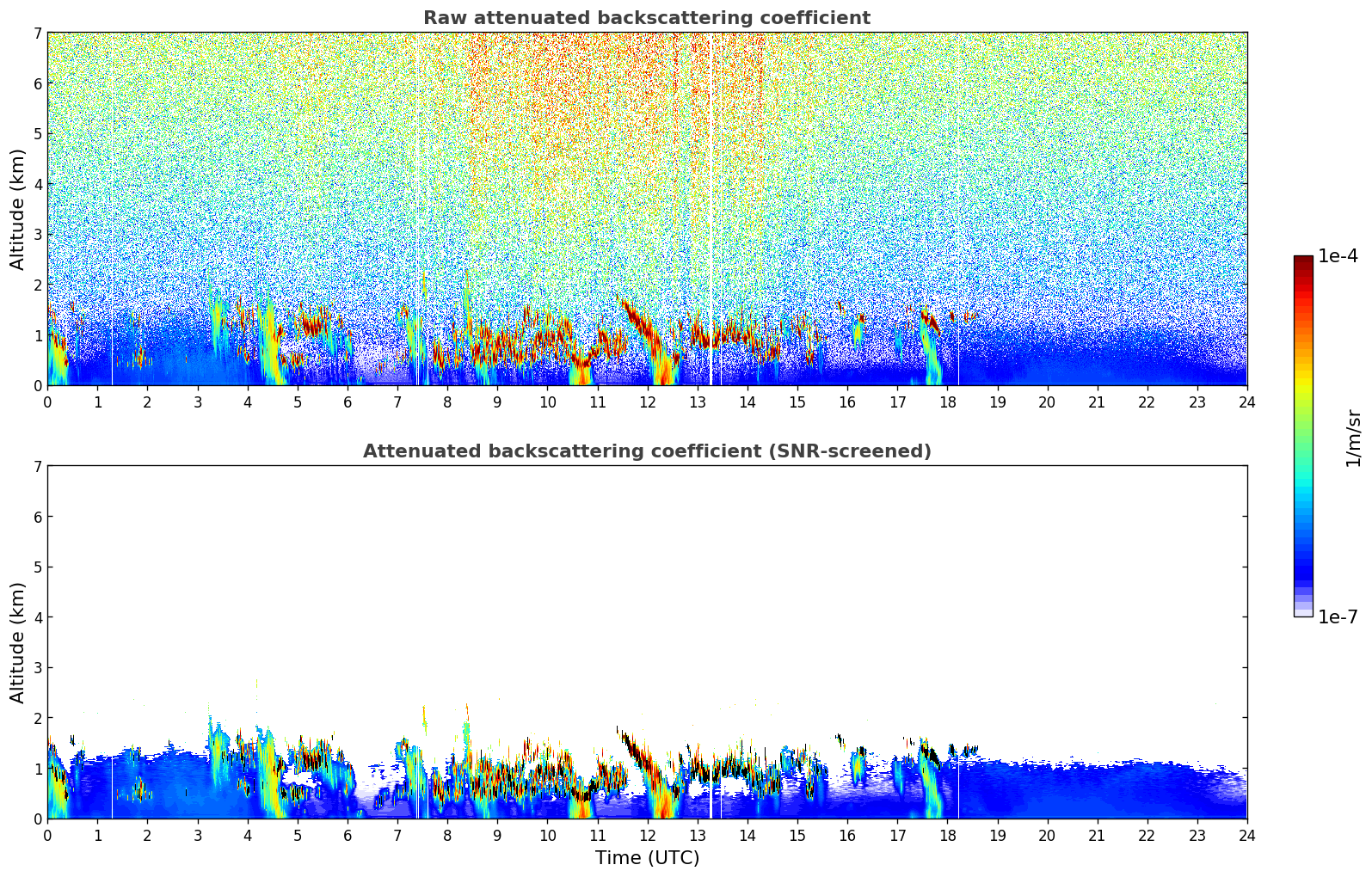Click the 3 km tick on bottom plot

point(37,668)
